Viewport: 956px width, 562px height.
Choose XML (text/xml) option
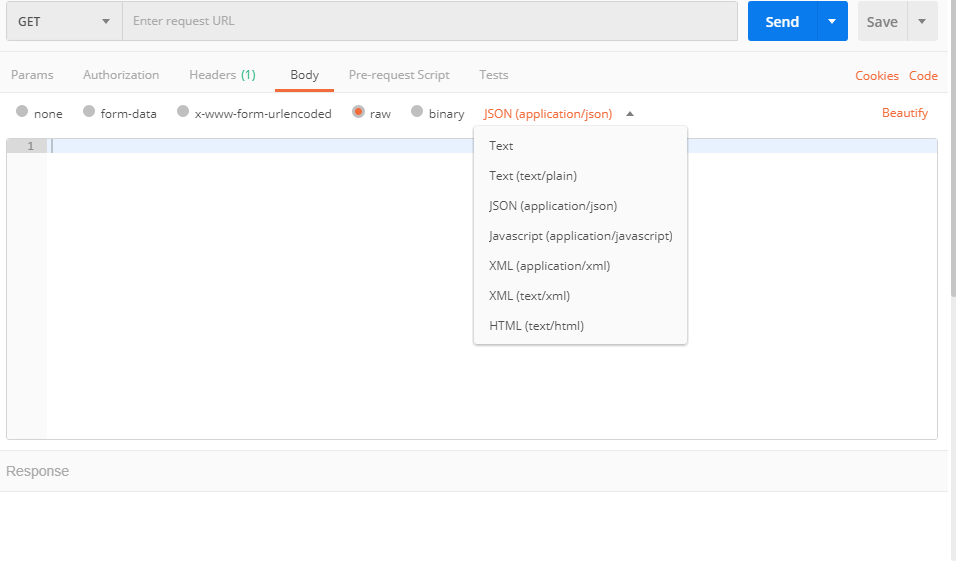point(580,296)
